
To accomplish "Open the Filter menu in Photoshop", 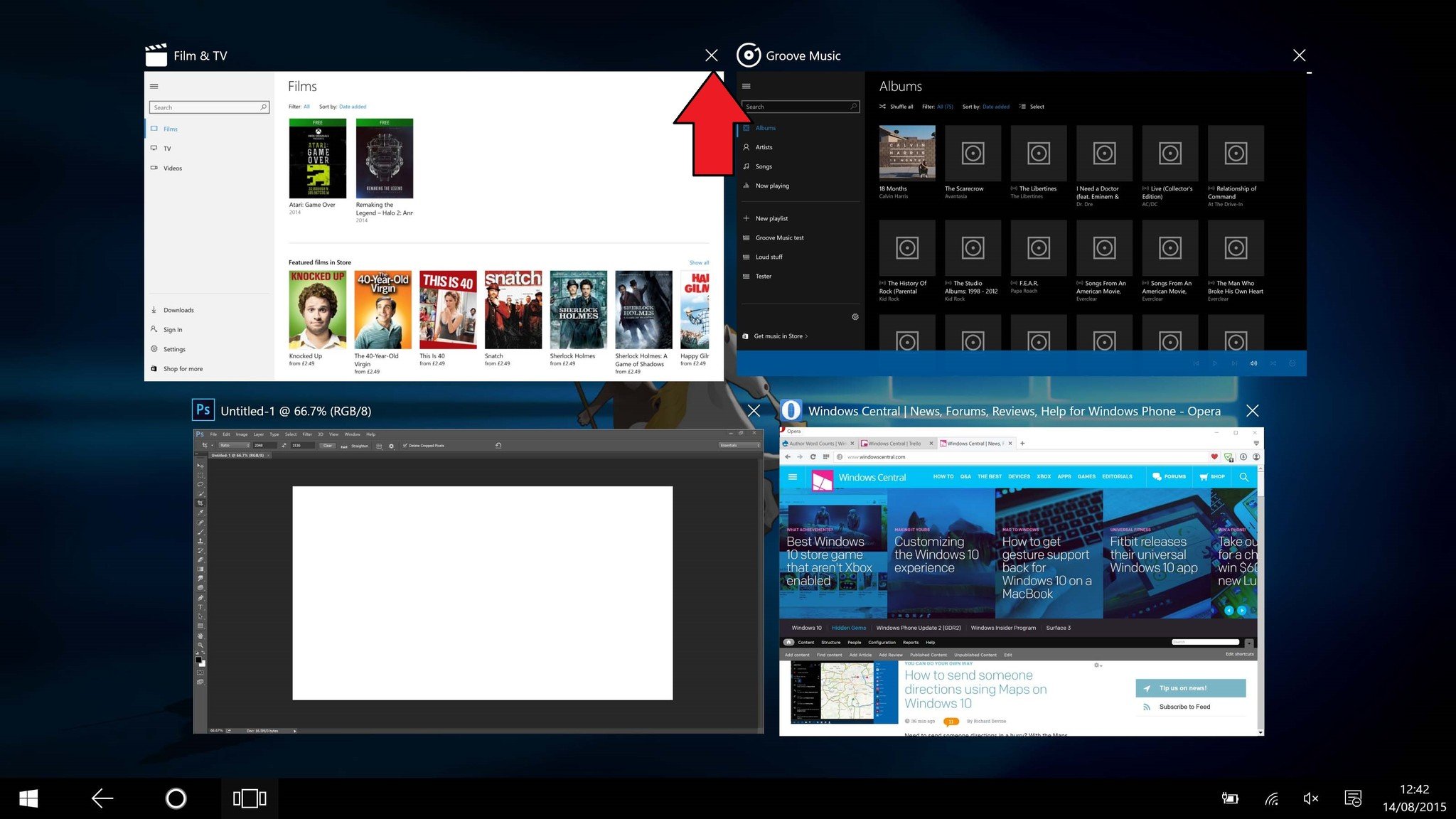I will tap(307, 434).
